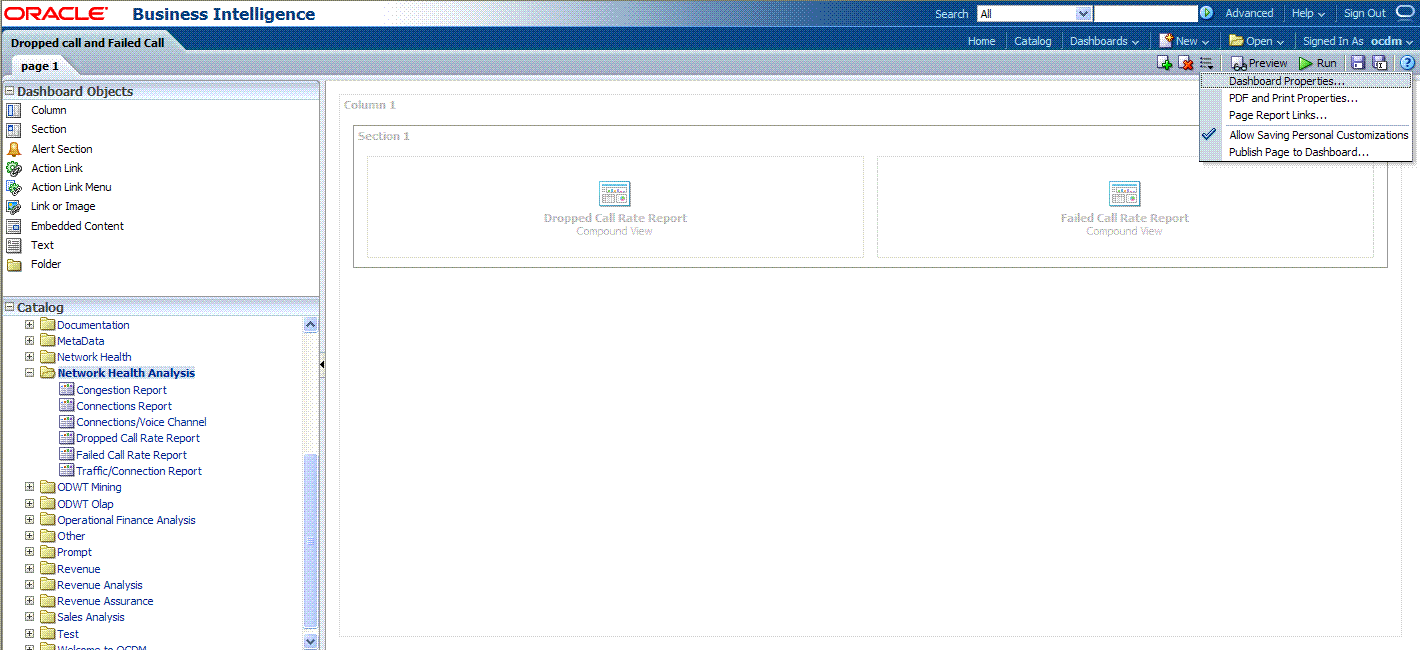Click the Run button
1420x650 pixels.
[x=1317, y=63]
